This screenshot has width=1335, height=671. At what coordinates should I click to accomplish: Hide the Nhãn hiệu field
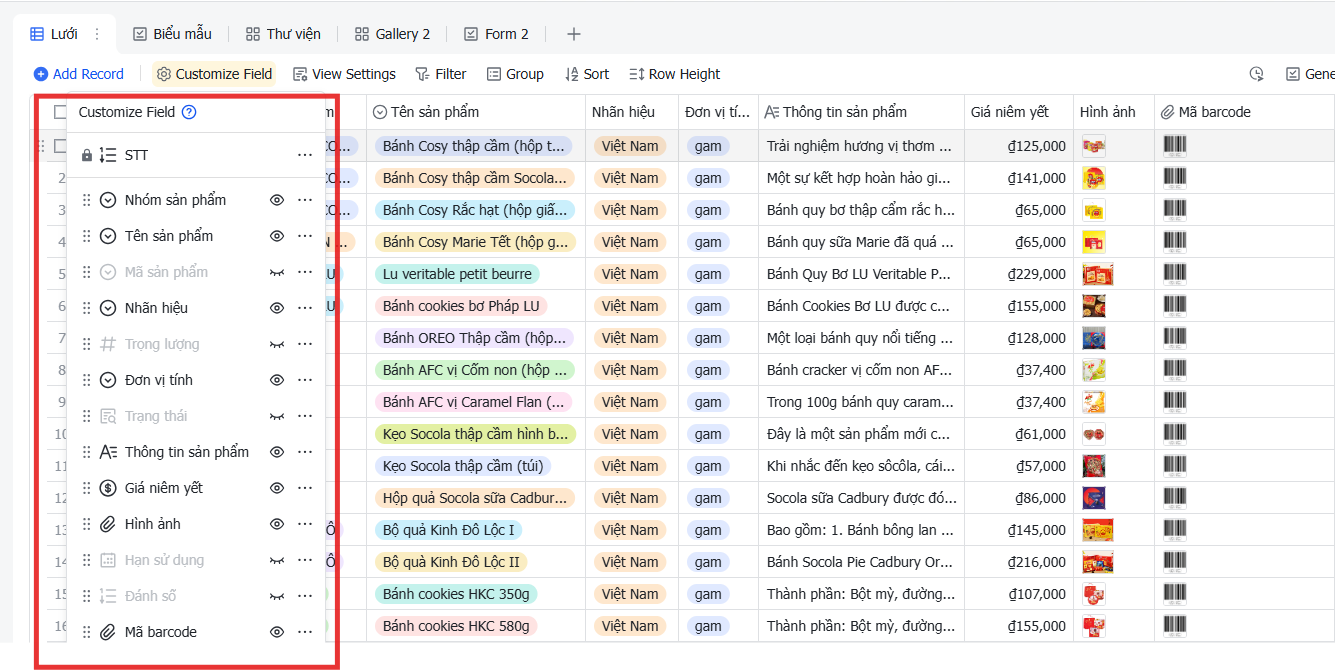277,308
